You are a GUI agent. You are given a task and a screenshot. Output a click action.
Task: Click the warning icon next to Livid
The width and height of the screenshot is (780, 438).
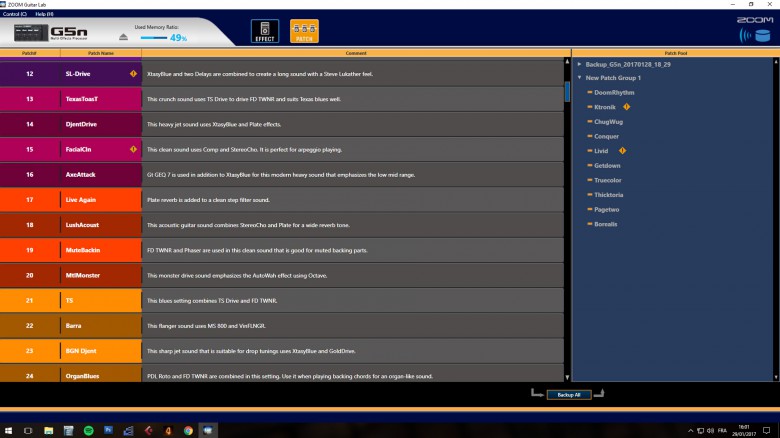pyautogui.click(x=622, y=150)
